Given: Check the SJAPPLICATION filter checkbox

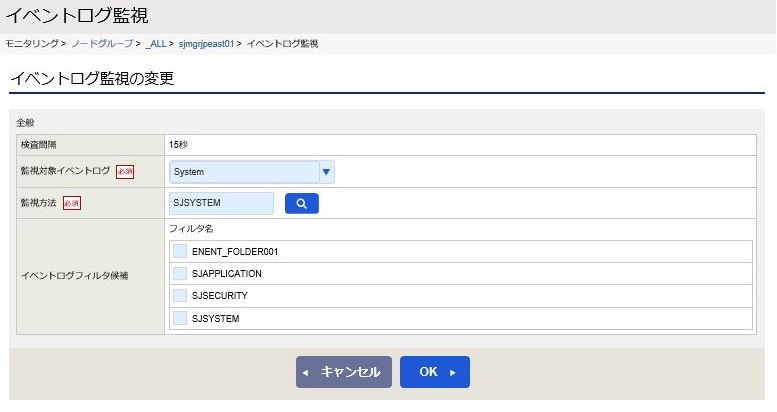Looking at the screenshot, I should [x=180, y=273].
